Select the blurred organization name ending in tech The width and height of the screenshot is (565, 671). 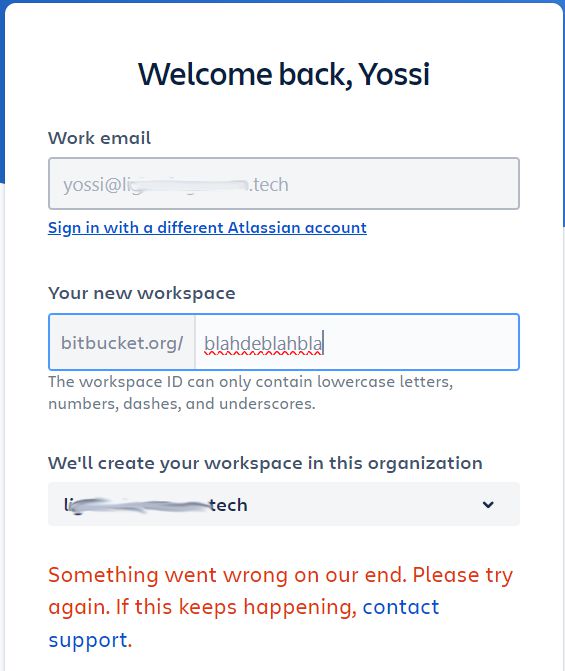click(x=156, y=505)
